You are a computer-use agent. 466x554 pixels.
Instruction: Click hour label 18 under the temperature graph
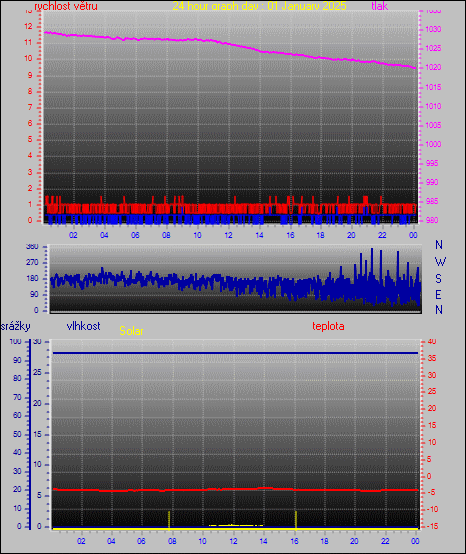coord(324,541)
